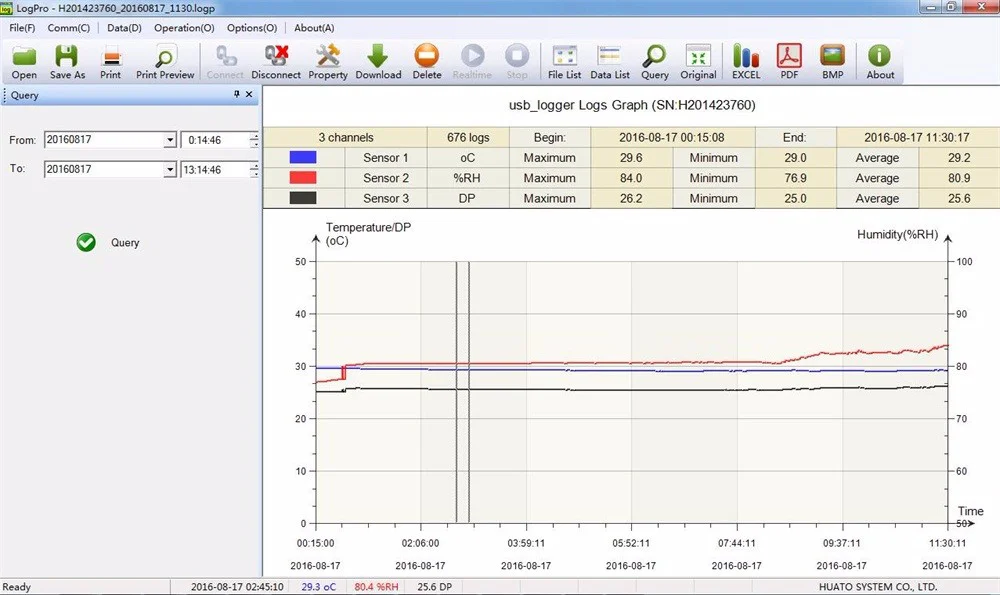
Task: Open the Data(D) menu
Action: coord(124,28)
